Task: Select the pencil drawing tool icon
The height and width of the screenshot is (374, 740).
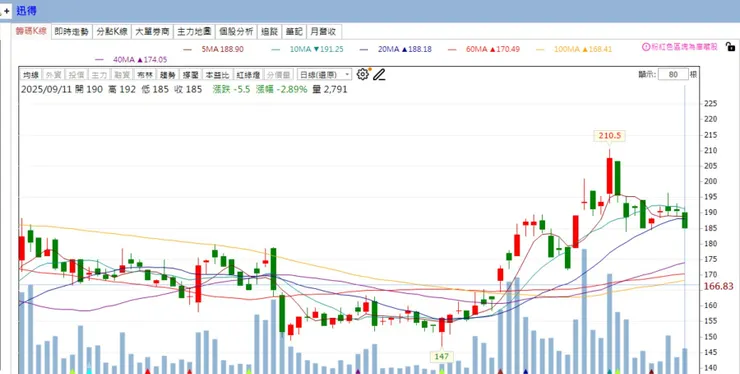Action: click(379, 74)
